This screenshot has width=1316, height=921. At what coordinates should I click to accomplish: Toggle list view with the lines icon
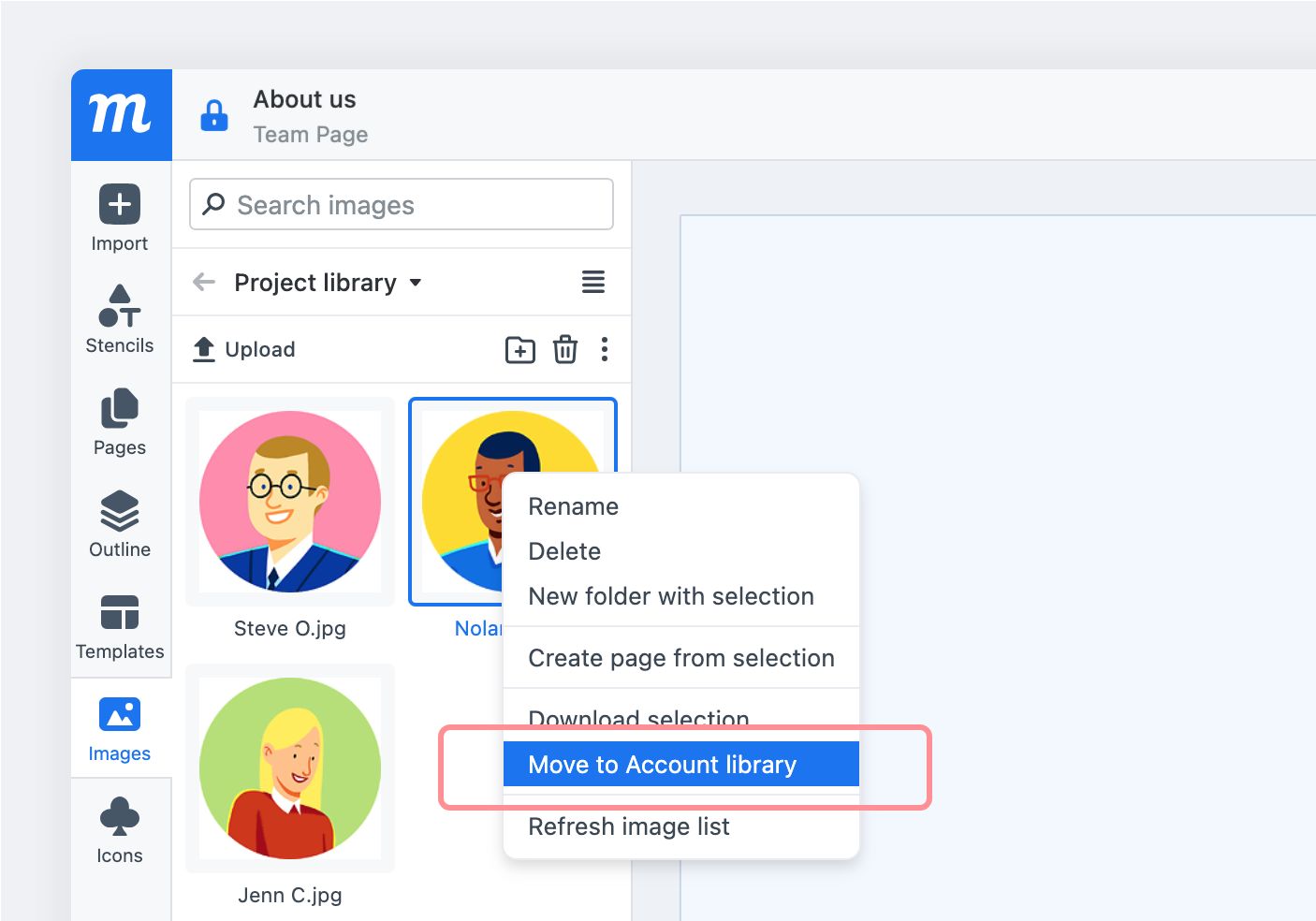pos(593,282)
